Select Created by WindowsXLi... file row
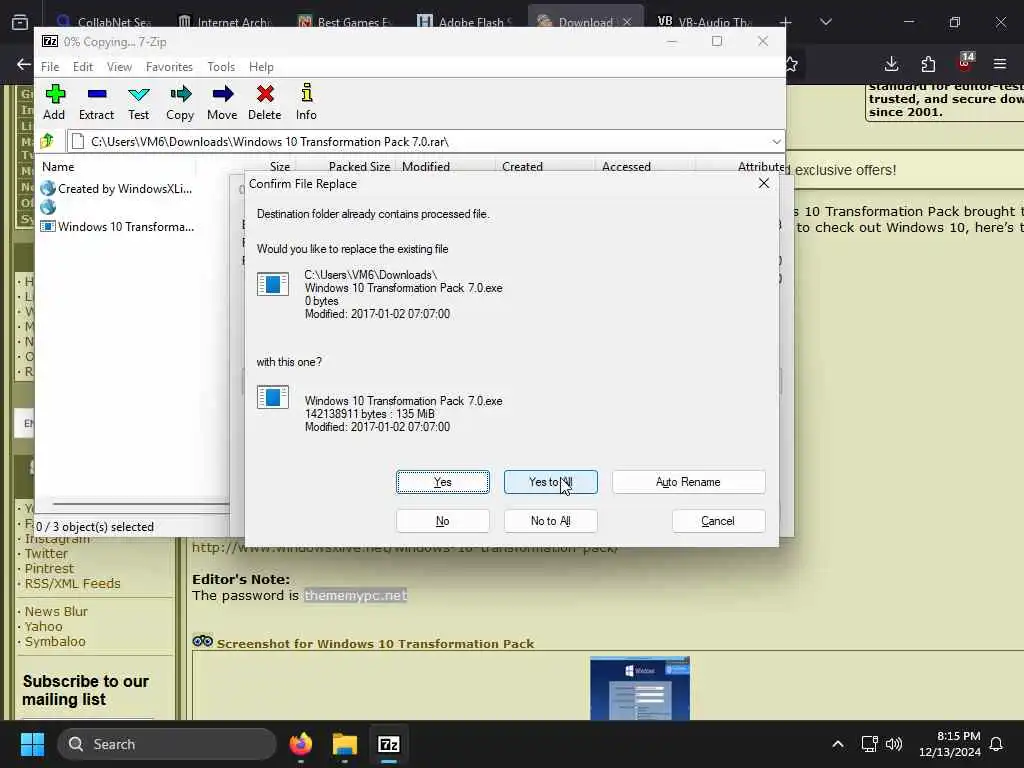1024x768 pixels. (116, 189)
